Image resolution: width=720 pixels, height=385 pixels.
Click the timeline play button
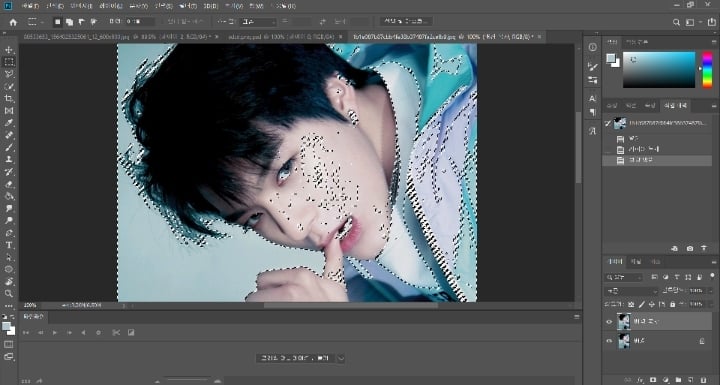(55, 332)
